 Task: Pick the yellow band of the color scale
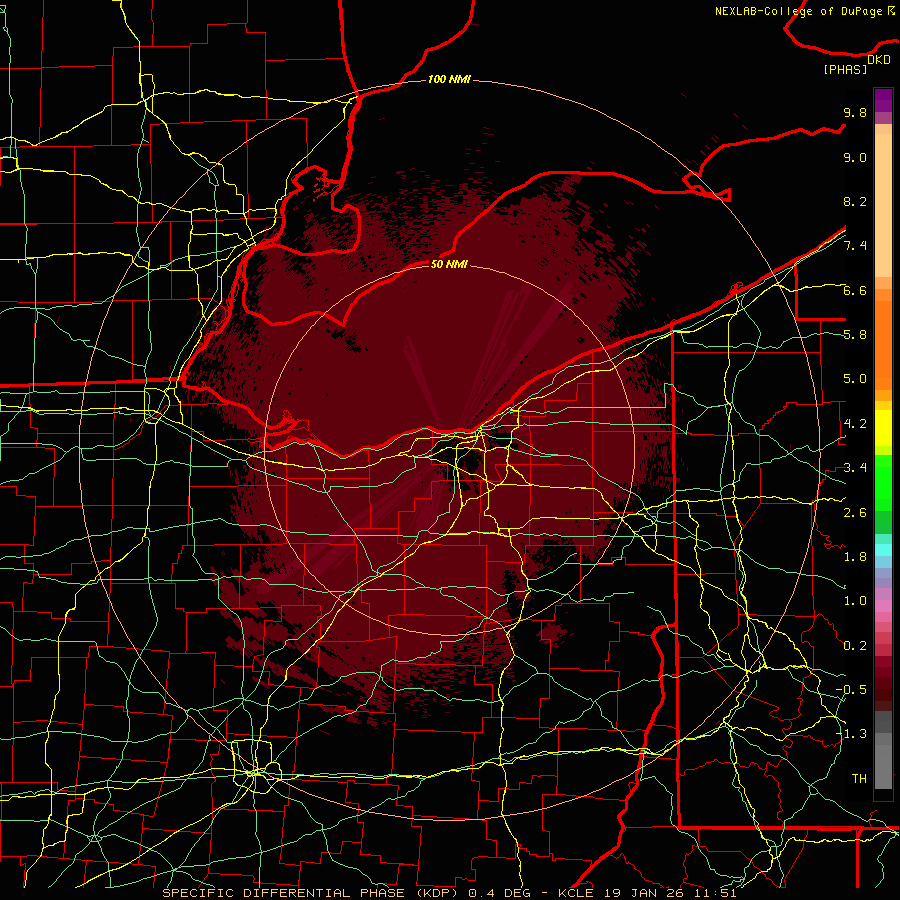coord(883,428)
